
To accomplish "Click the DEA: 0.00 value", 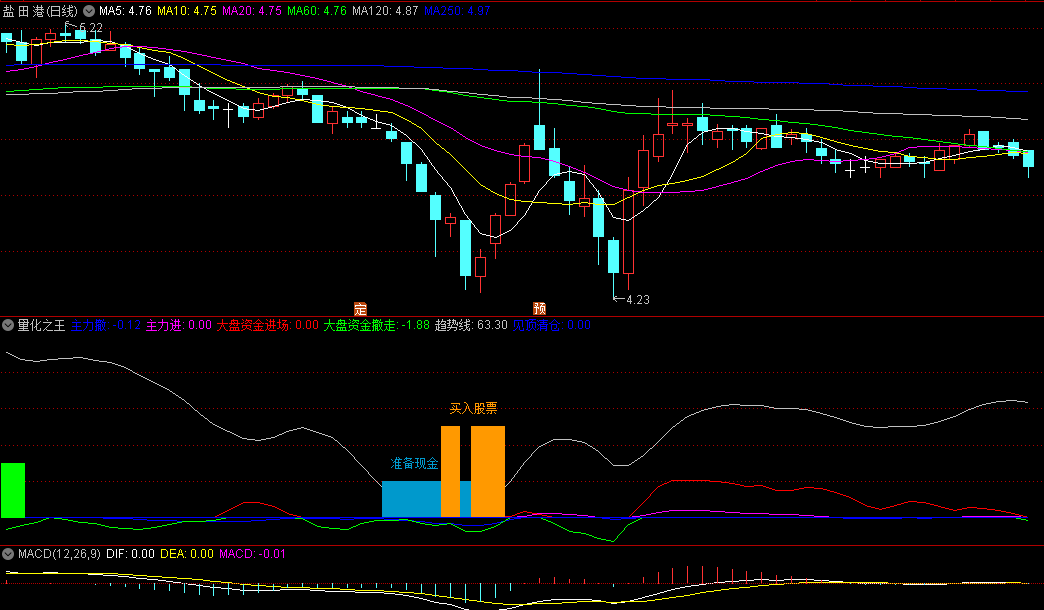I will click(187, 553).
